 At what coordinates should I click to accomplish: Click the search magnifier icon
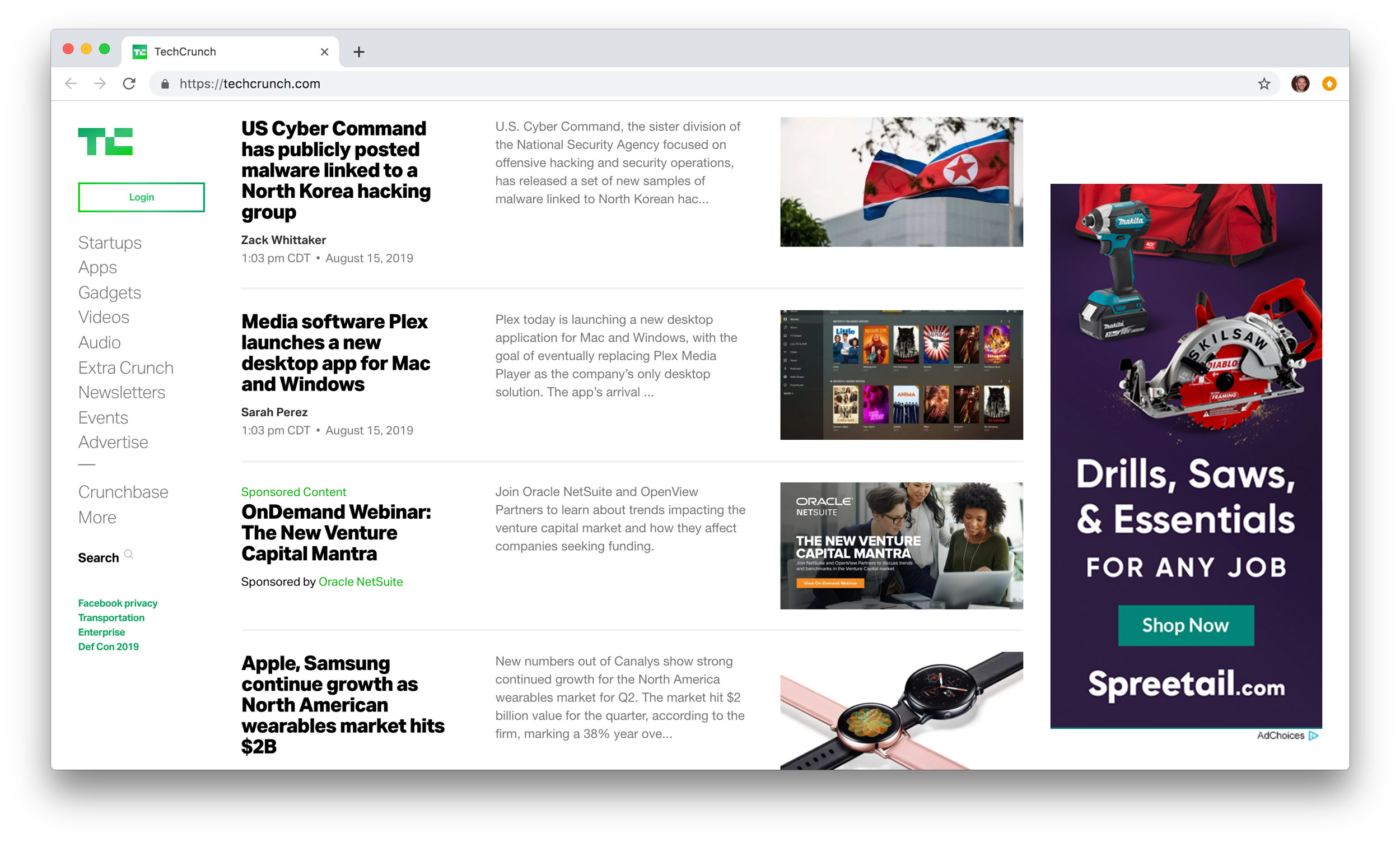(x=129, y=555)
